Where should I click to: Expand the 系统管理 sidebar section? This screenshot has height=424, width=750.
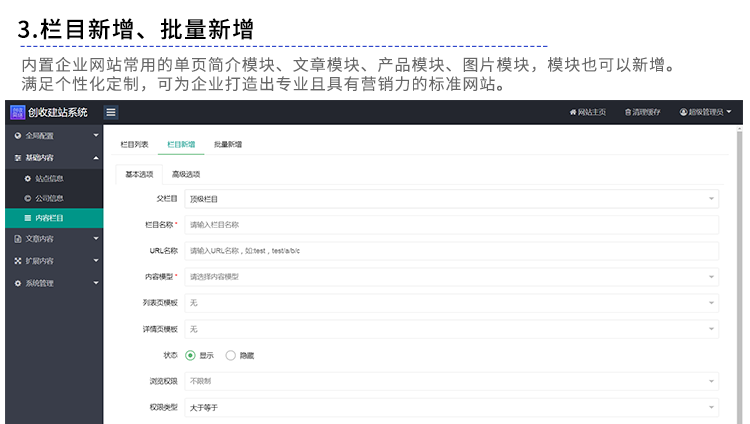[54, 283]
